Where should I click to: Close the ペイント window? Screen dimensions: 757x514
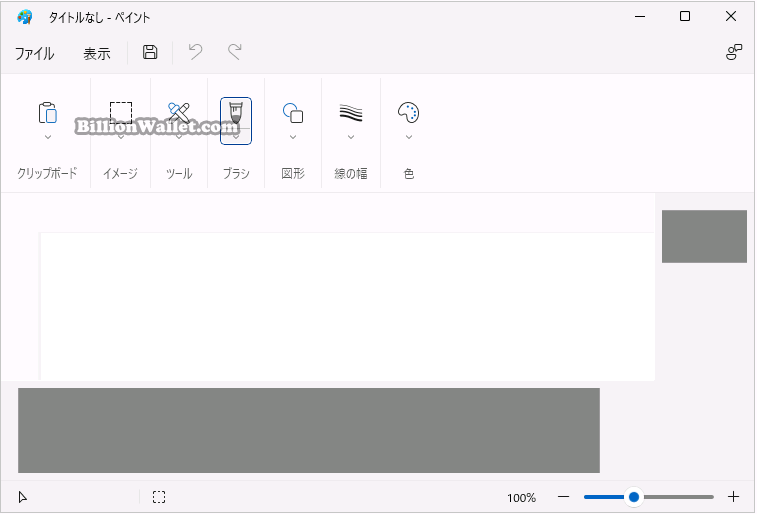[x=730, y=16]
